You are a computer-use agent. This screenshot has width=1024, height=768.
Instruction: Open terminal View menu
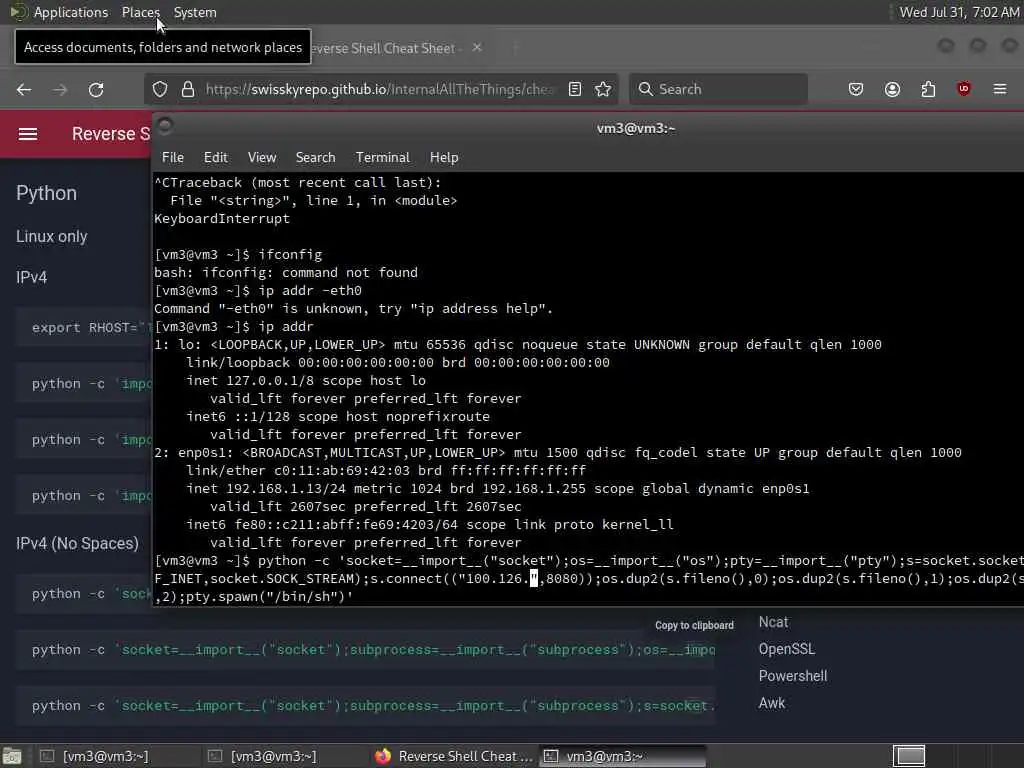[262, 157]
